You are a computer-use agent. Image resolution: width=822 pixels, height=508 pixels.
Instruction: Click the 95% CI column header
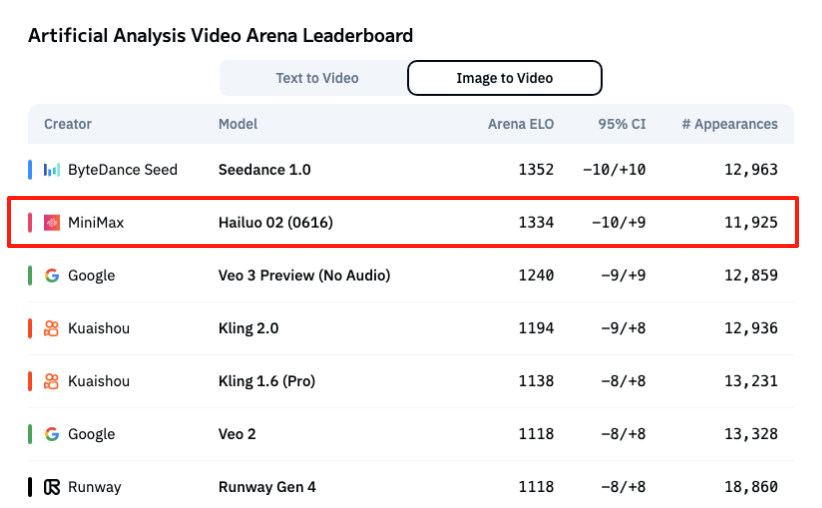[622, 124]
